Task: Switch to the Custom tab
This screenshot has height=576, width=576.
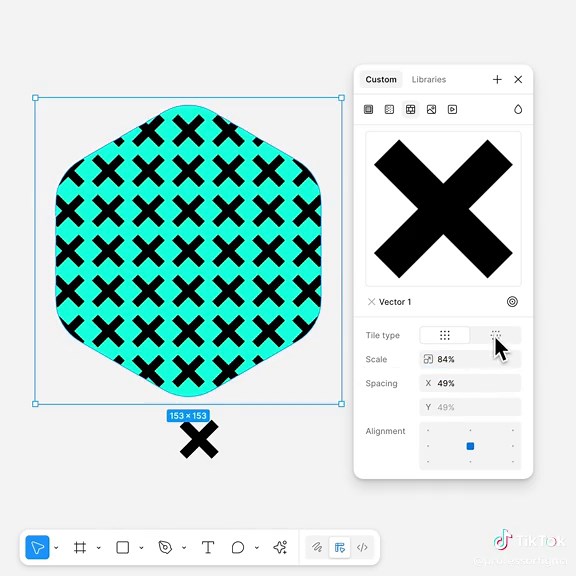Action: (381, 79)
